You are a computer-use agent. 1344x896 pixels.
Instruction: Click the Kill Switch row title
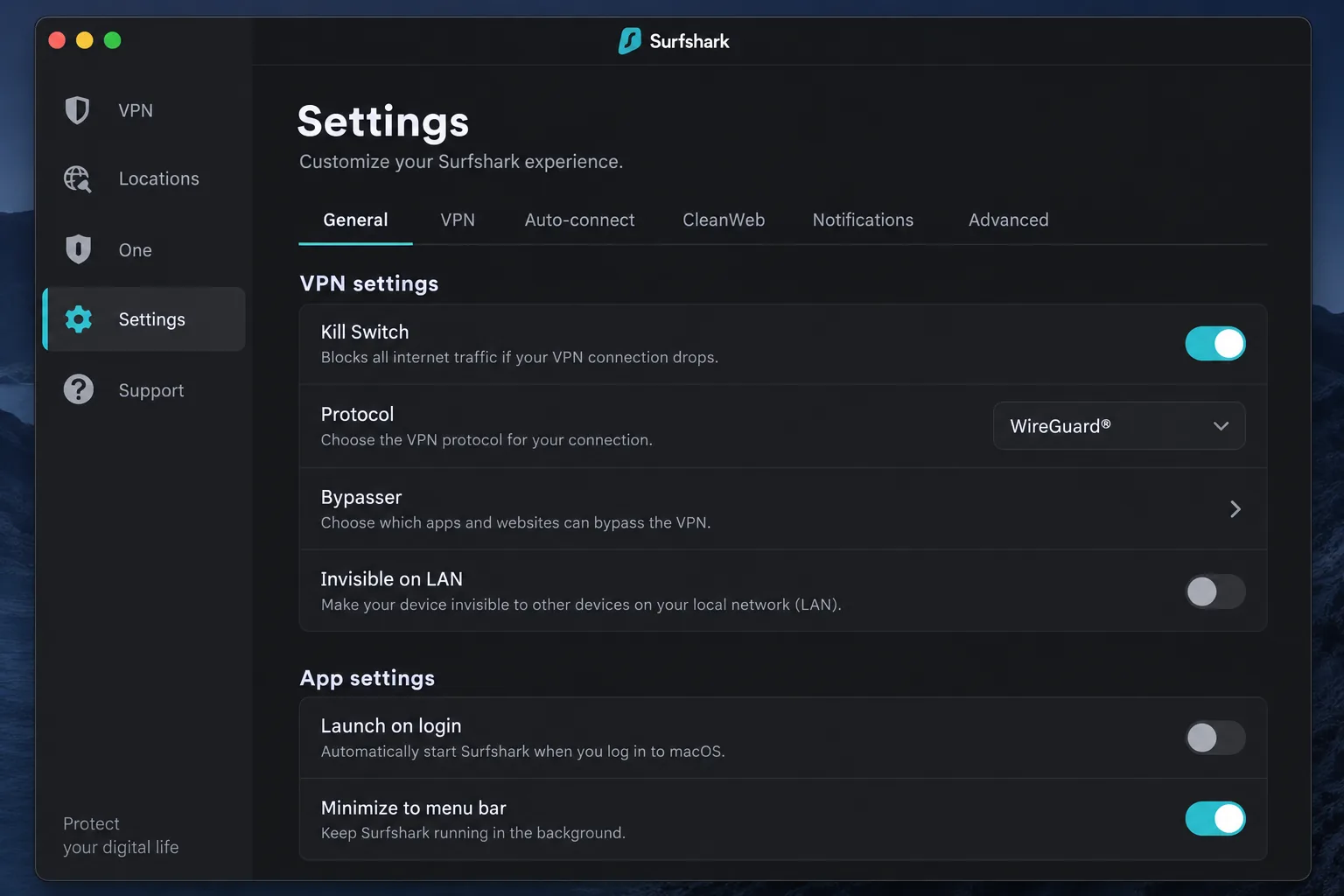[365, 332]
